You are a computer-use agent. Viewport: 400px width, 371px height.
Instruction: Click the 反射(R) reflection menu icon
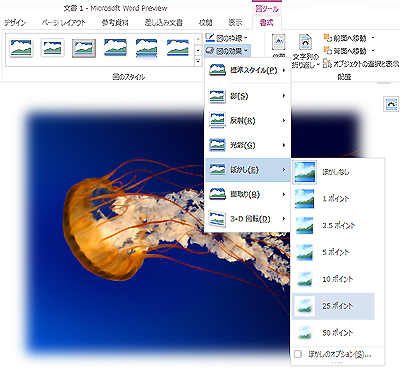[x=217, y=120]
